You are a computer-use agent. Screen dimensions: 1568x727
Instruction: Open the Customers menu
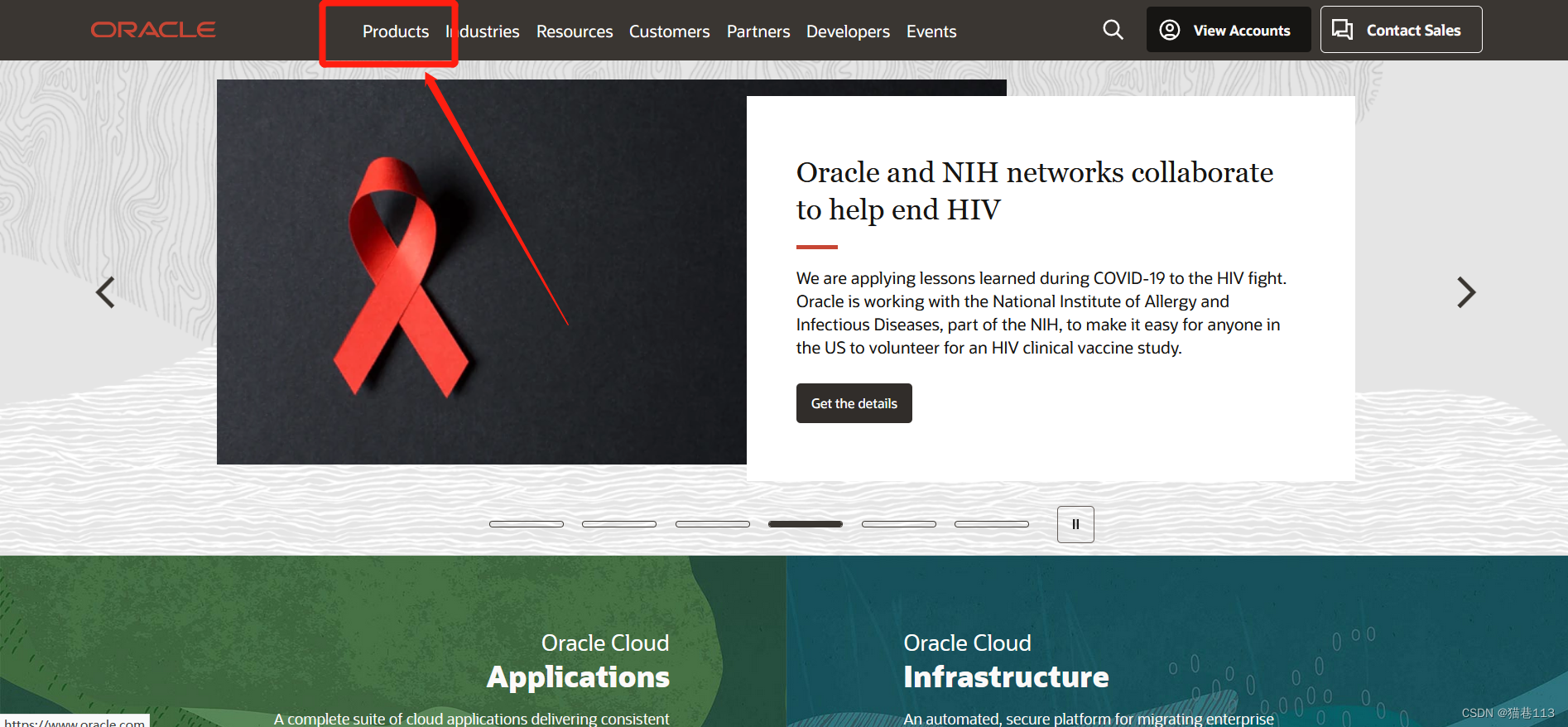[x=669, y=31]
